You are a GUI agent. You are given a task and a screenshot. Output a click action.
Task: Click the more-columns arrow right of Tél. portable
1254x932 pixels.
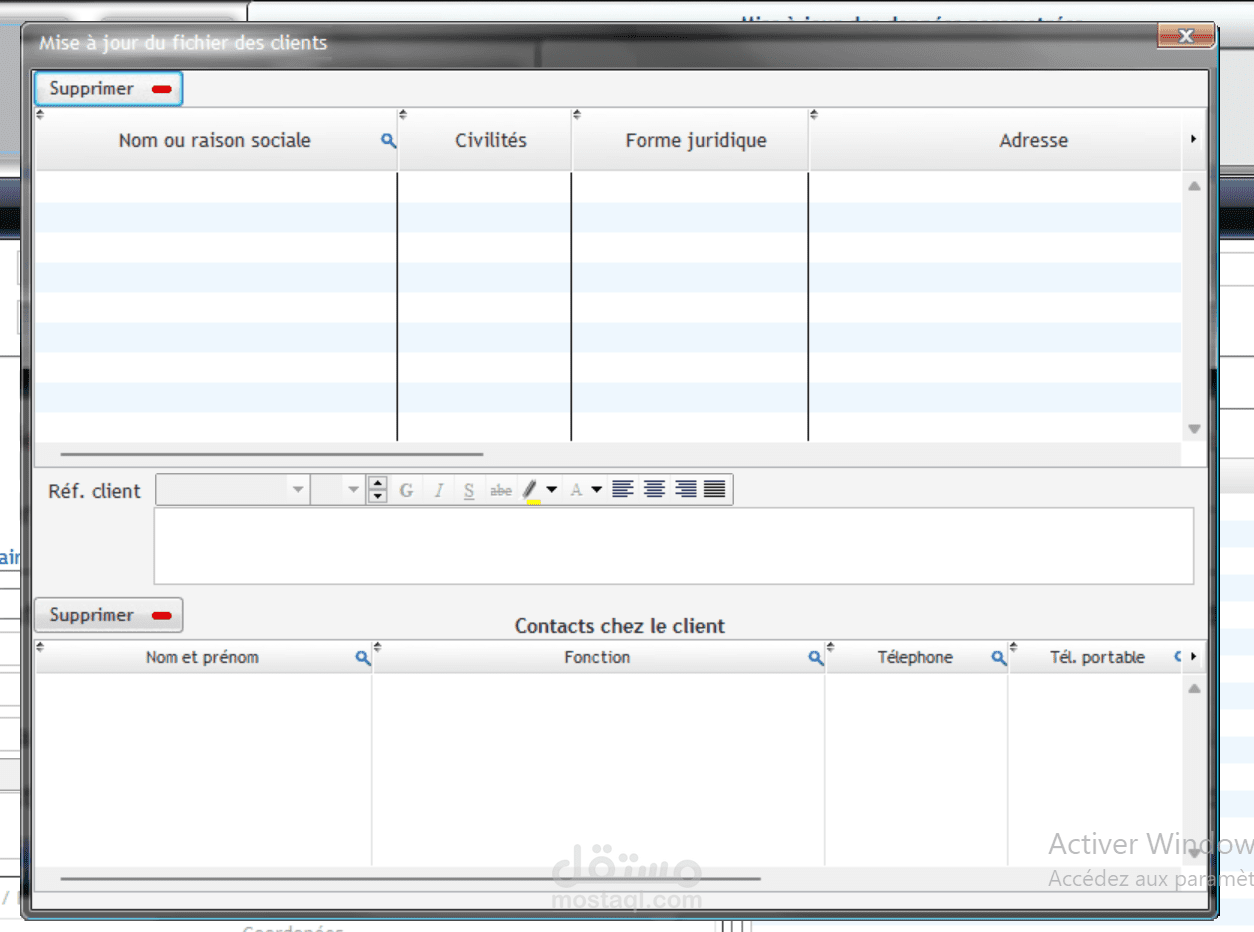point(1194,658)
